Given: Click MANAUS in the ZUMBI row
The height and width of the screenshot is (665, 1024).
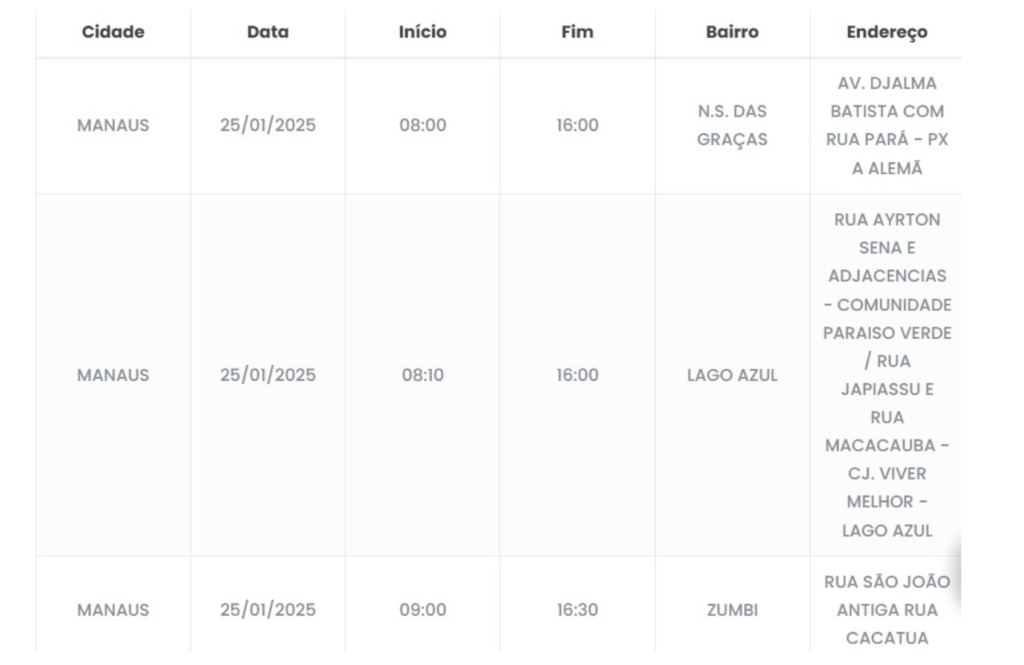Looking at the screenshot, I should tap(113, 610).
